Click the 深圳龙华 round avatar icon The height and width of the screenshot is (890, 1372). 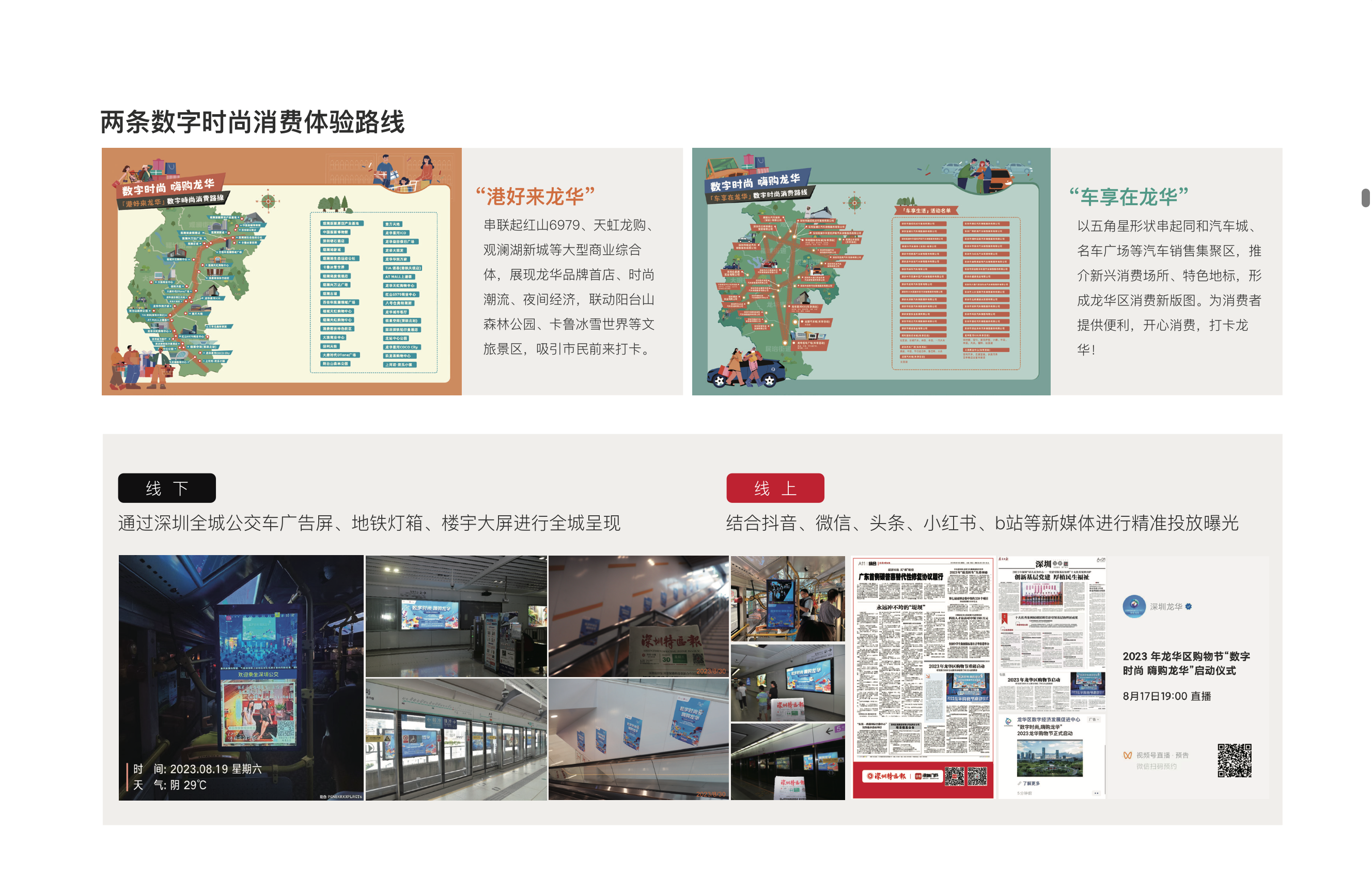(x=1133, y=606)
